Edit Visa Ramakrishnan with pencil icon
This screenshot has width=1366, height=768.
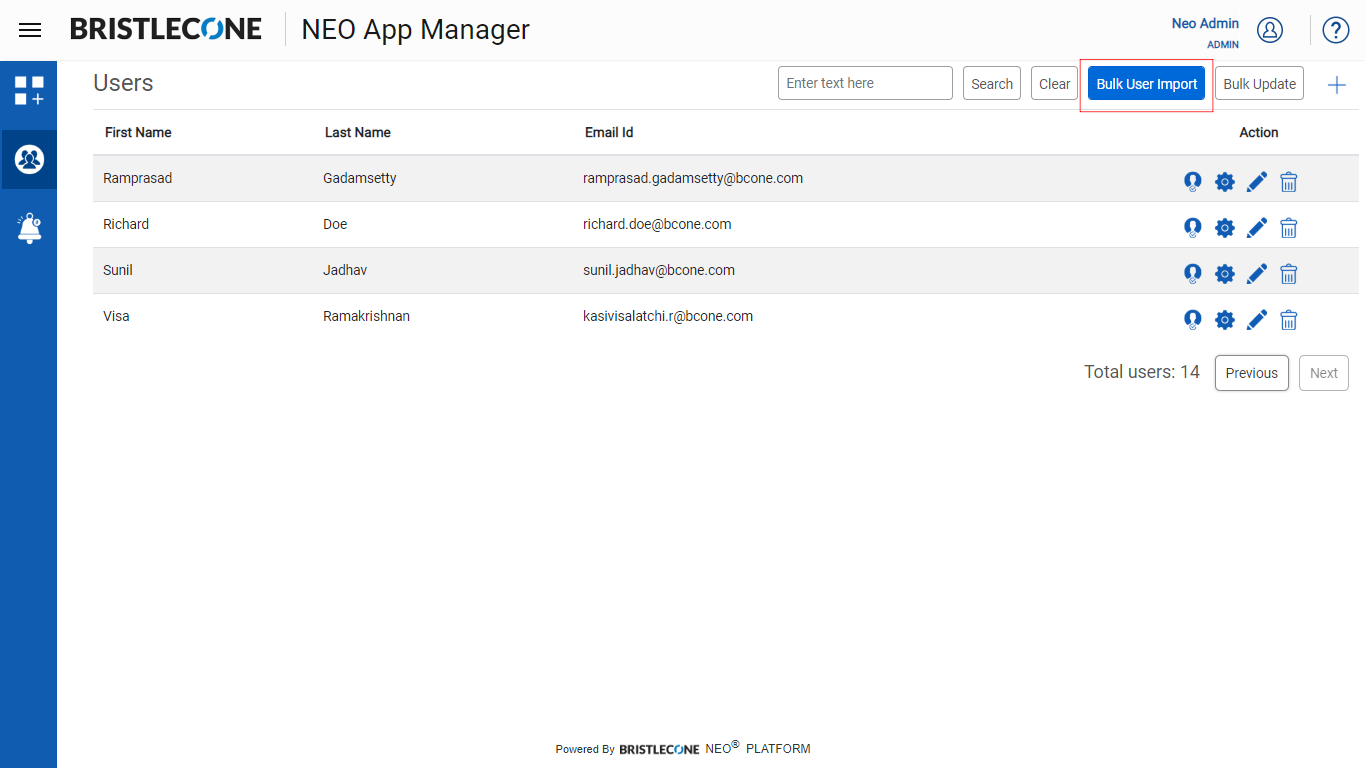1257,319
